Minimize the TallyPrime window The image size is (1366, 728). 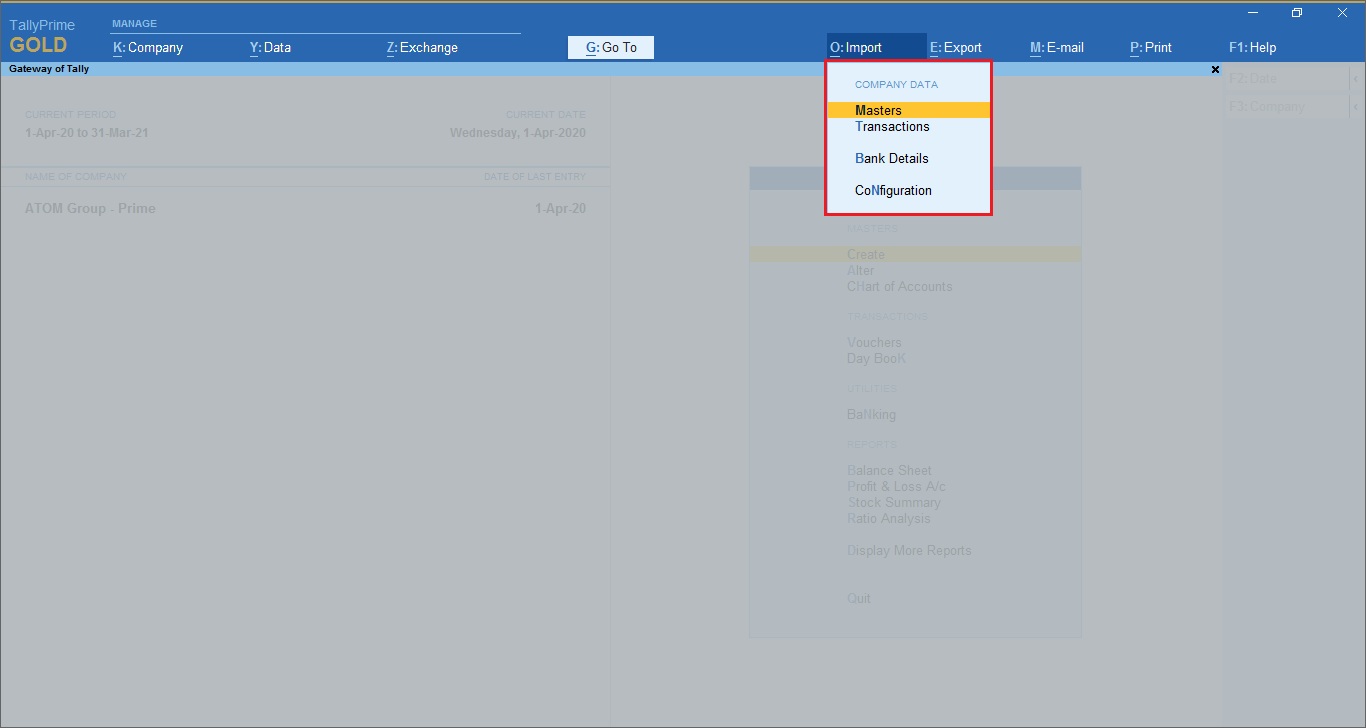coord(1253,13)
